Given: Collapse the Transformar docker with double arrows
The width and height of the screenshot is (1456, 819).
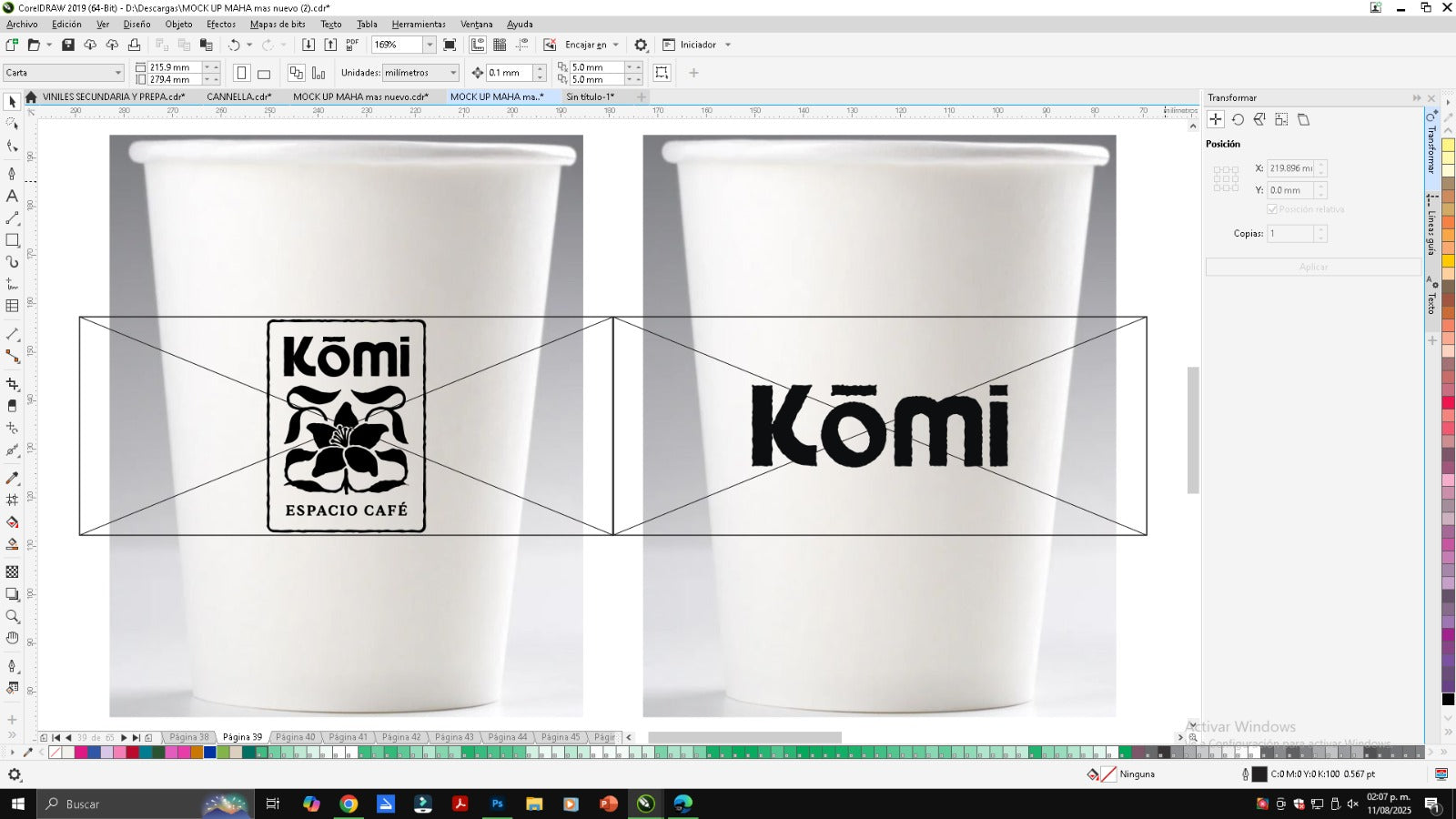Looking at the screenshot, I should pyautogui.click(x=1416, y=97).
